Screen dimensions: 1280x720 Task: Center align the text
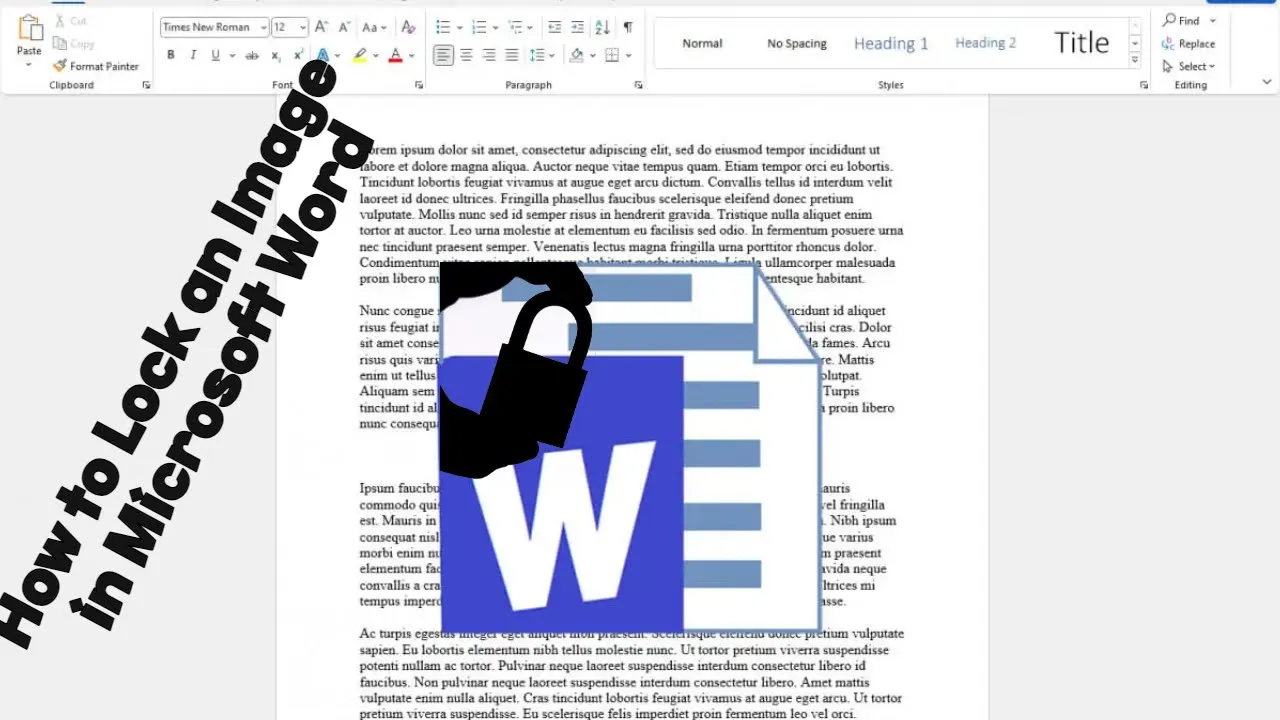pyautogui.click(x=466, y=55)
